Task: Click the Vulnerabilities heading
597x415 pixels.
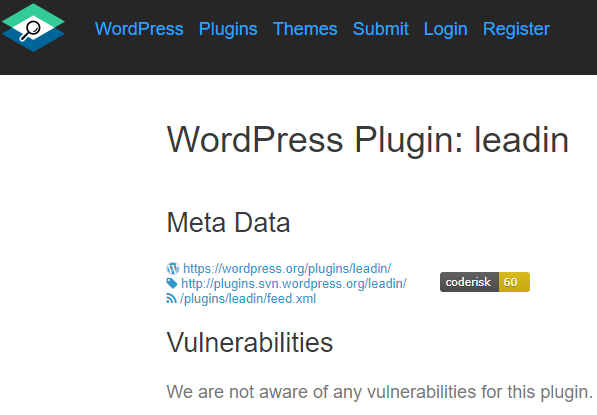Action: tap(250, 343)
